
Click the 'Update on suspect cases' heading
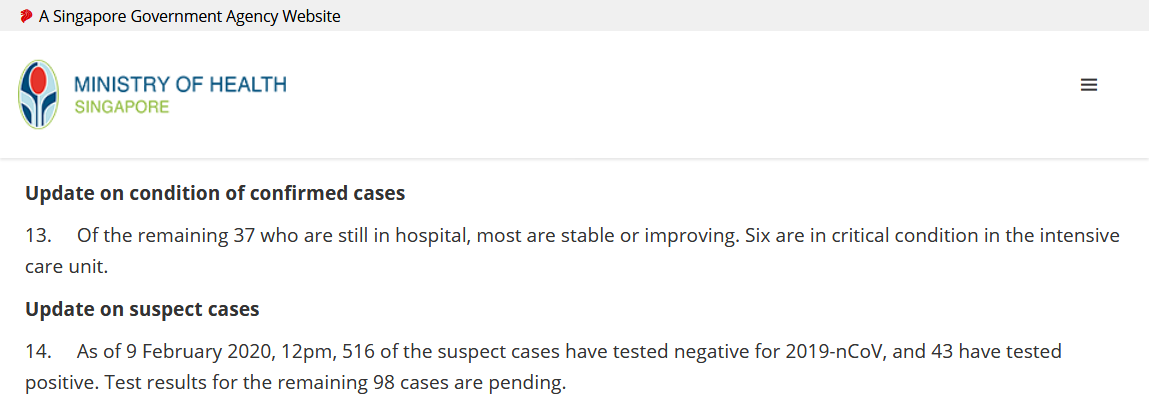tap(142, 310)
